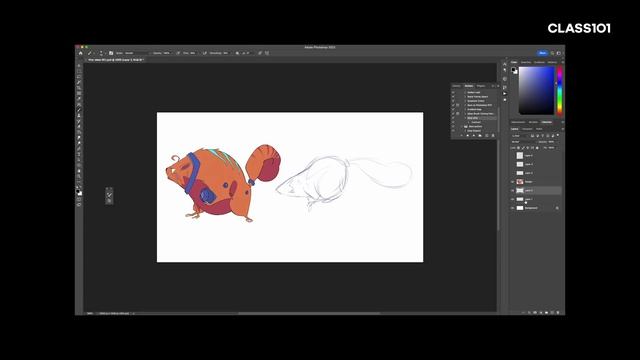Expand the Mixer Brush Cloning Paint Setup action
Screen dimensions: 640x360
coord(465,114)
